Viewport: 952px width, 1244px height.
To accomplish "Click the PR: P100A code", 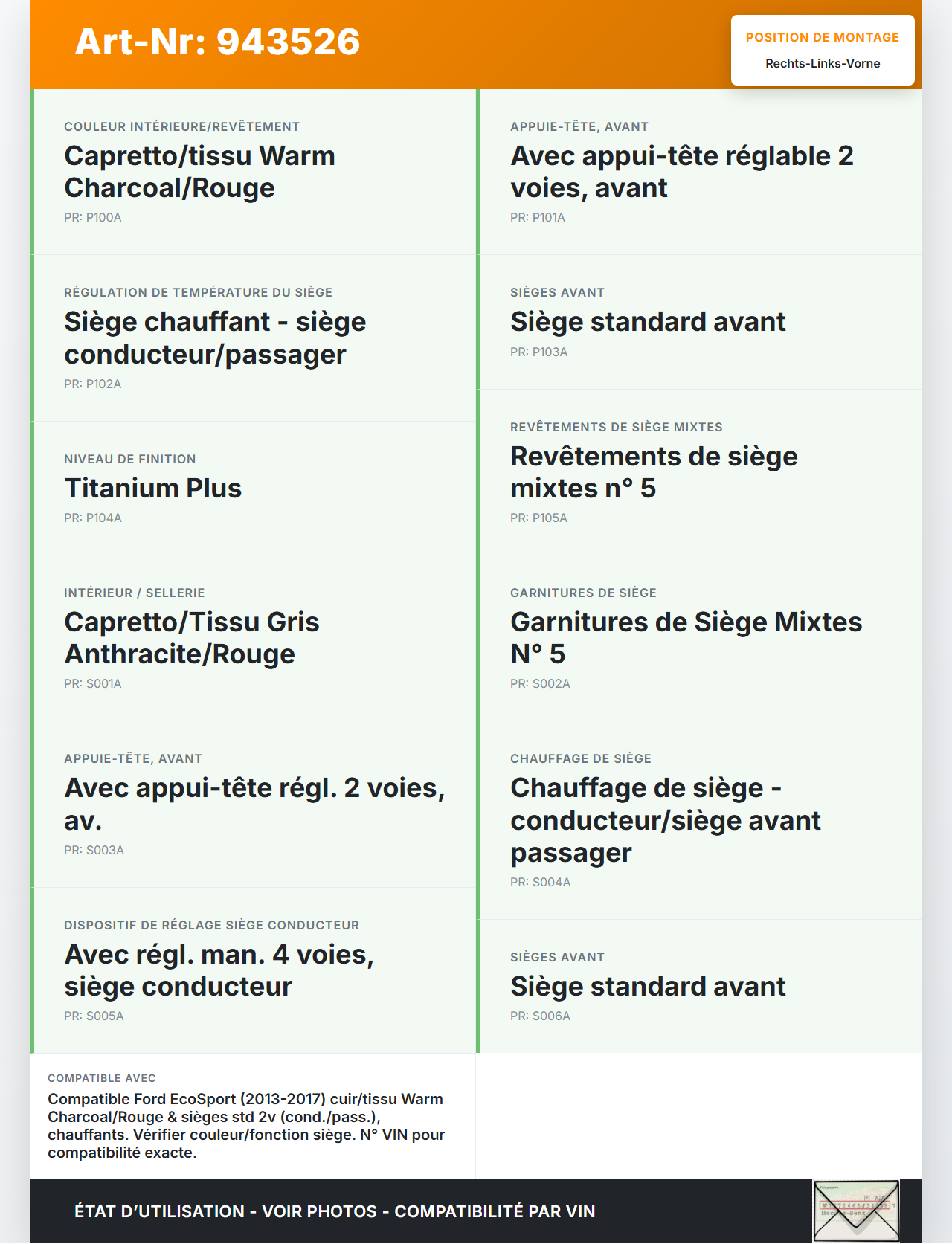I will click(93, 218).
